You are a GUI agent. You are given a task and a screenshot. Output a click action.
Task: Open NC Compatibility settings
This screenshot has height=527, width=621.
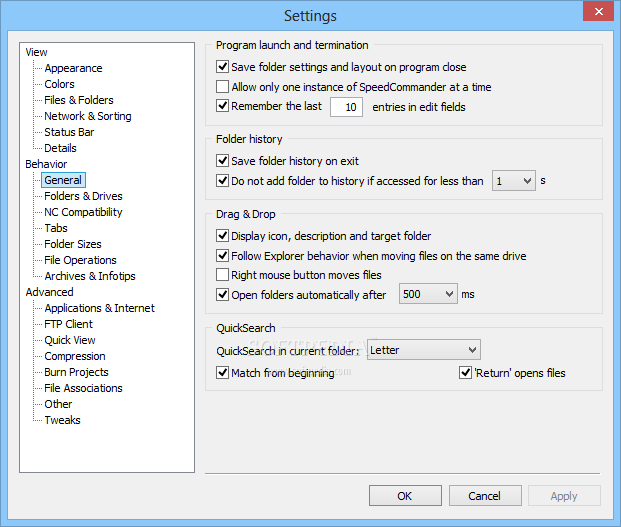pyautogui.click(x=83, y=212)
